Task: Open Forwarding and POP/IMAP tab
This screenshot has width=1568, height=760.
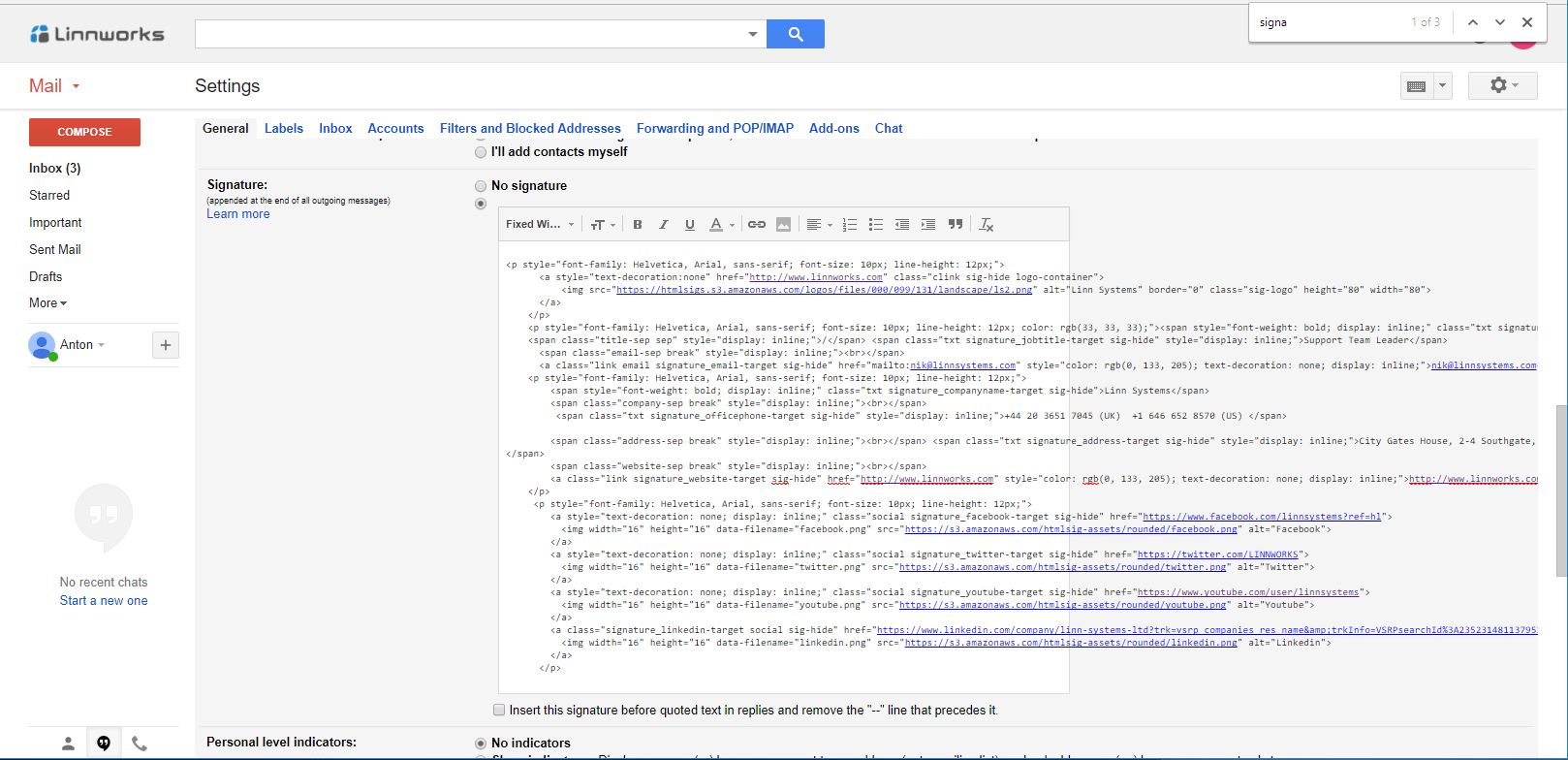Action: 715,128
